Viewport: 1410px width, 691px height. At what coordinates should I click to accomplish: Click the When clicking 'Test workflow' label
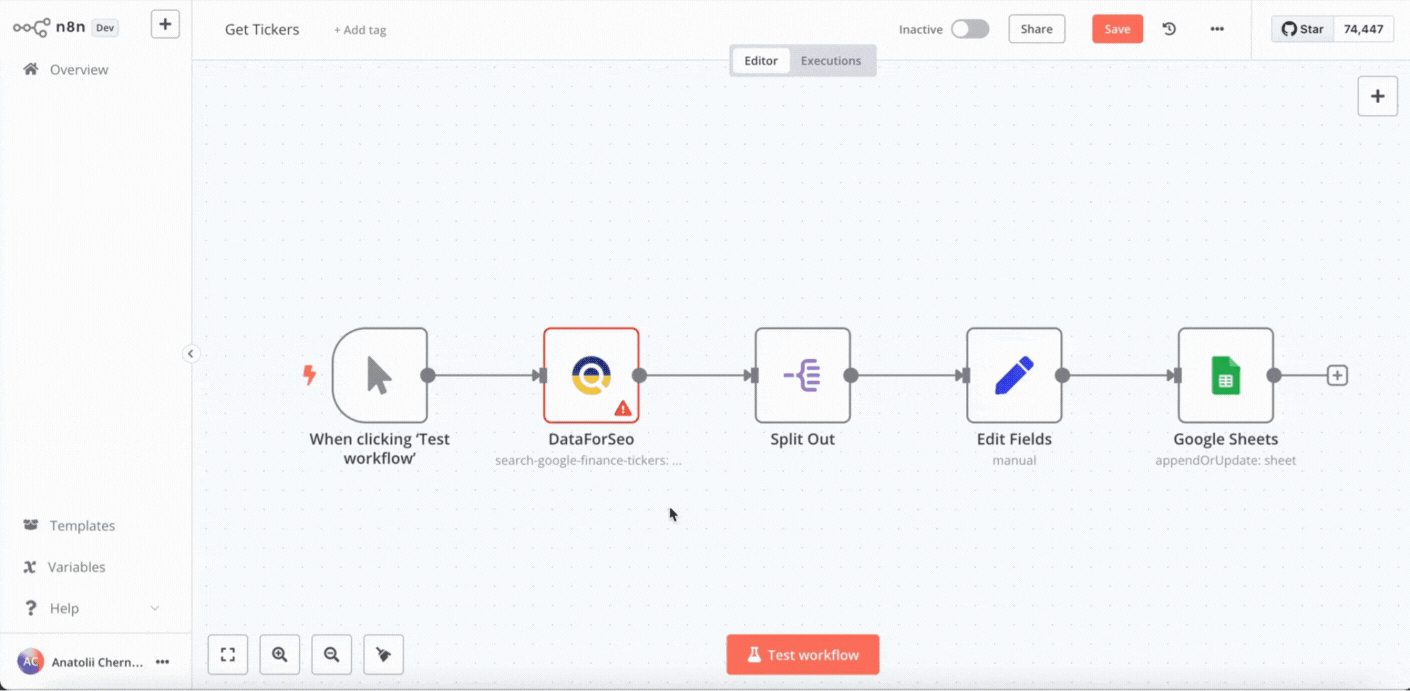pyautogui.click(x=380, y=449)
